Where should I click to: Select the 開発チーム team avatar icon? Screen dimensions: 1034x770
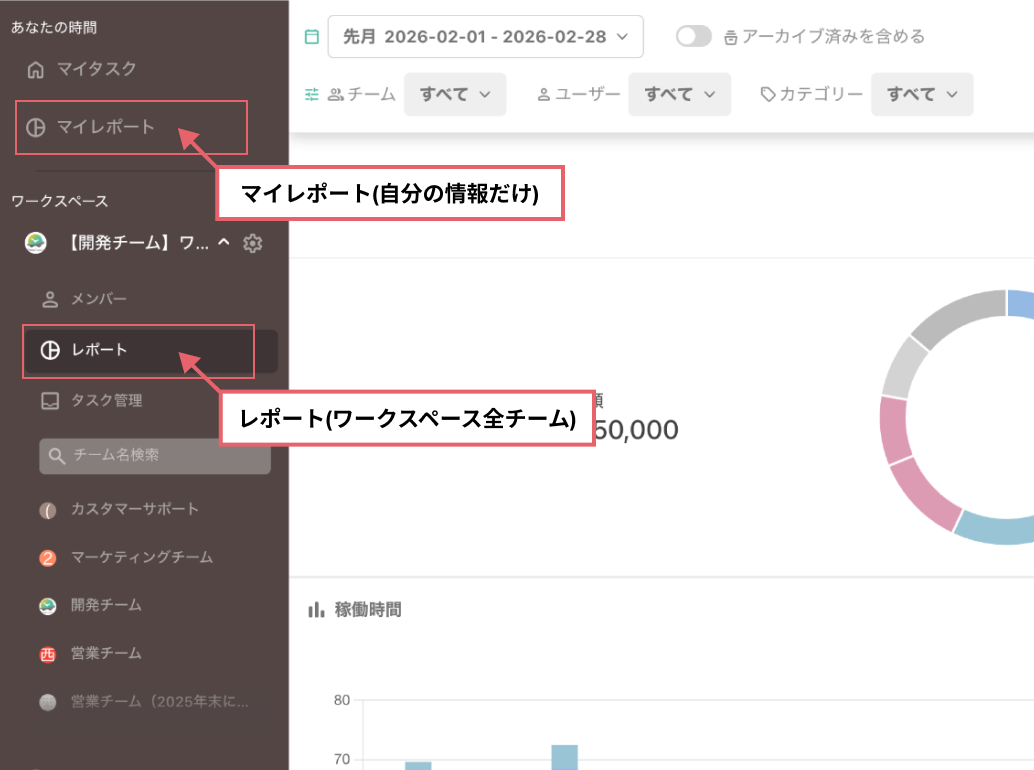point(47,605)
